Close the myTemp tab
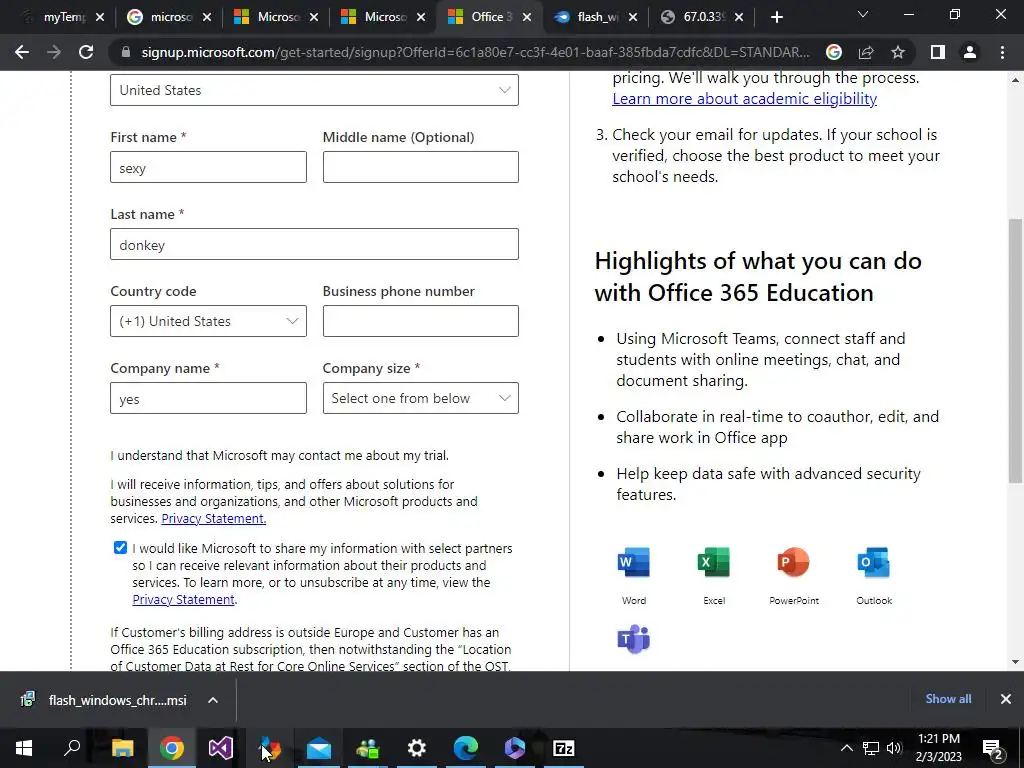This screenshot has height=768, width=1024. (x=100, y=17)
